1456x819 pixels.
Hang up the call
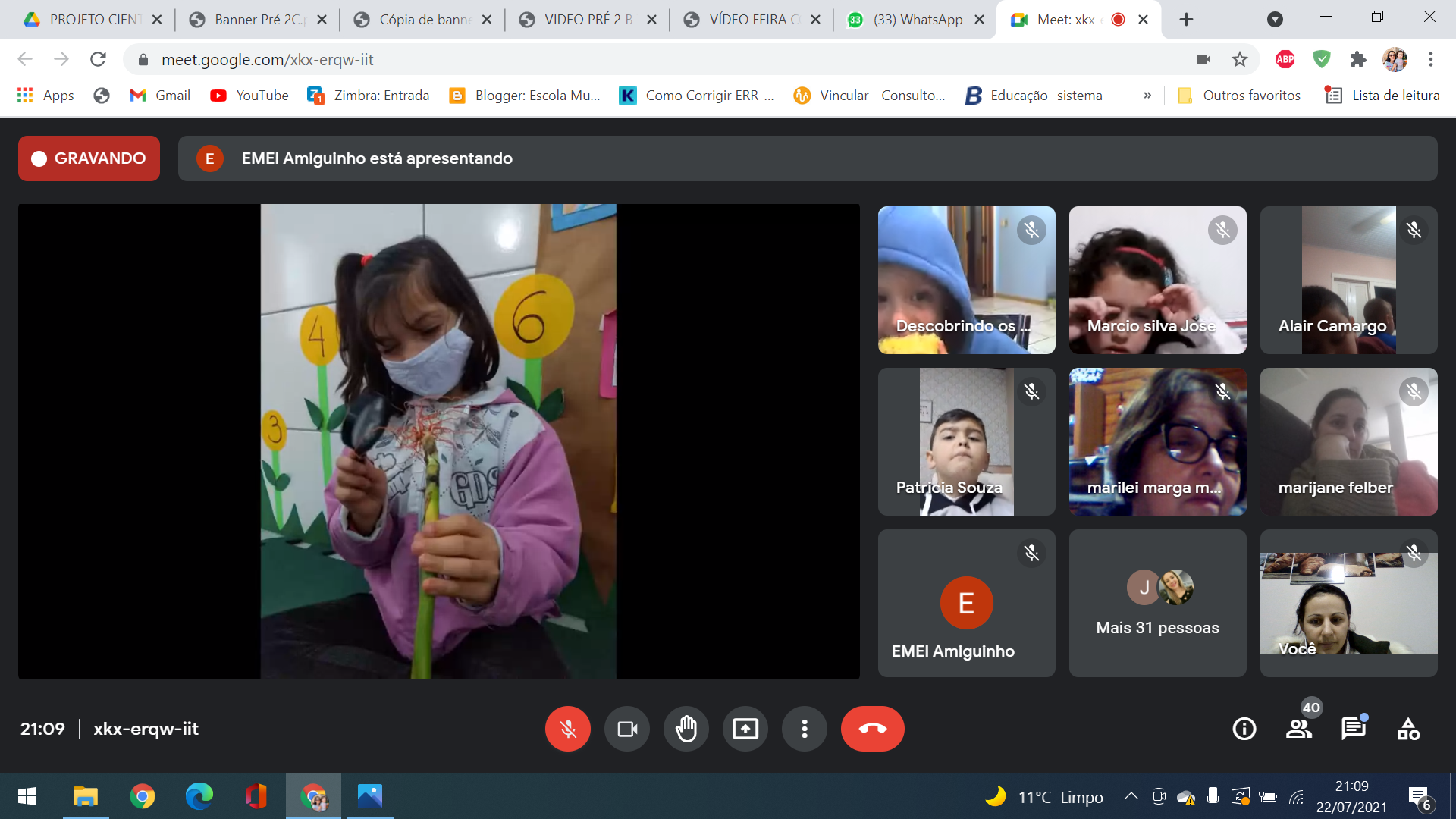872,729
